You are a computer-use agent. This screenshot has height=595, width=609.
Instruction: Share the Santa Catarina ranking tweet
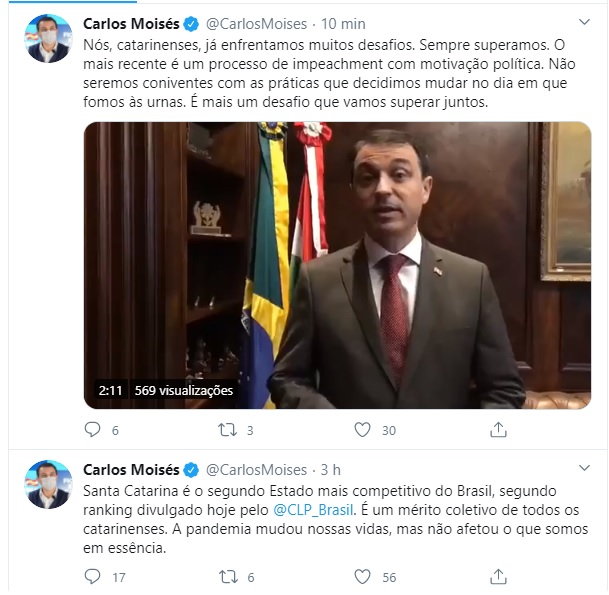498,576
